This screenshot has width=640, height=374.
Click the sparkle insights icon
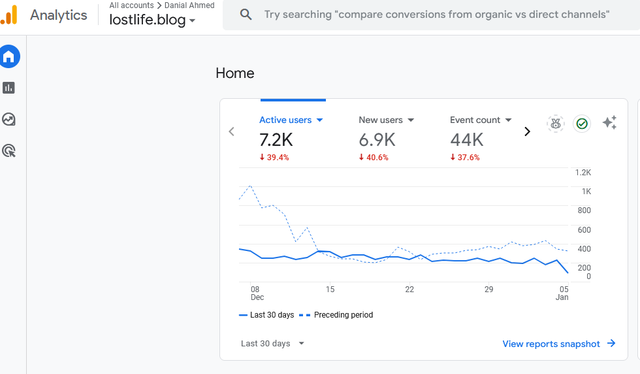pyautogui.click(x=610, y=122)
